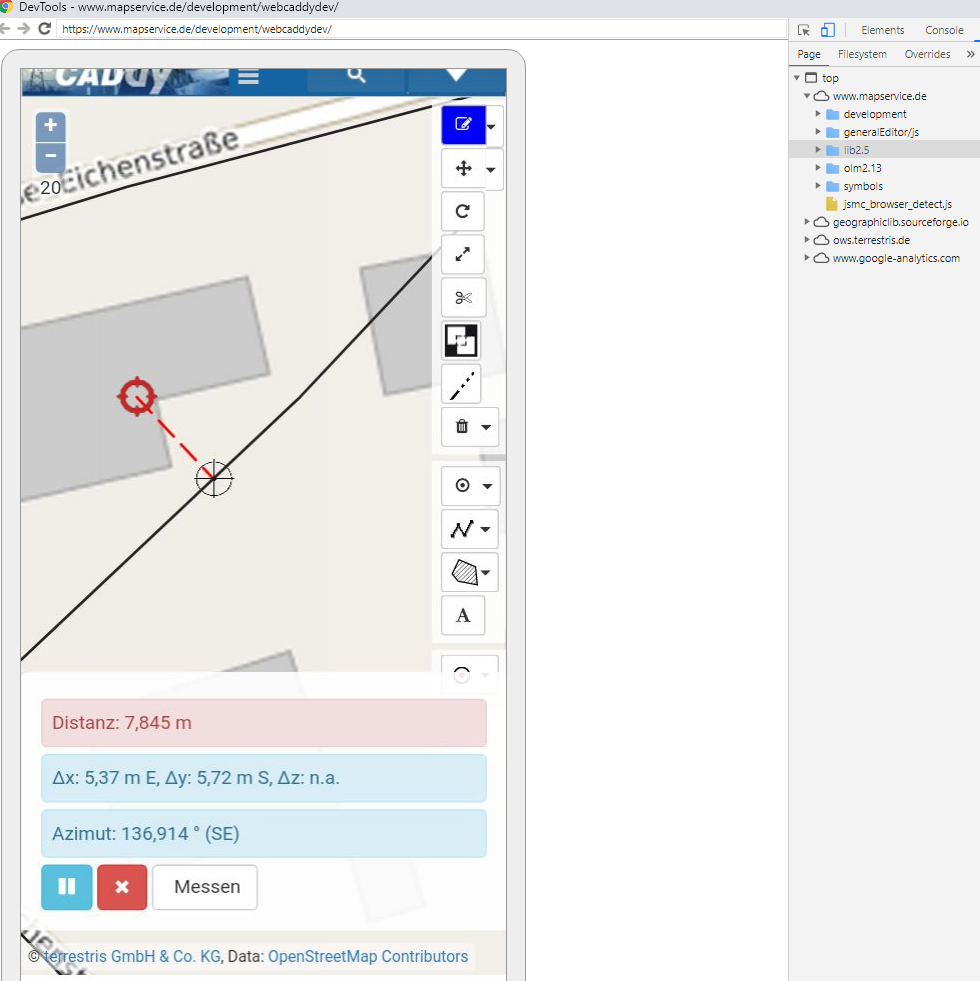Viewport: 980px width, 981px height.
Task: Open the polygon draw tool dropdown
Action: (486, 573)
